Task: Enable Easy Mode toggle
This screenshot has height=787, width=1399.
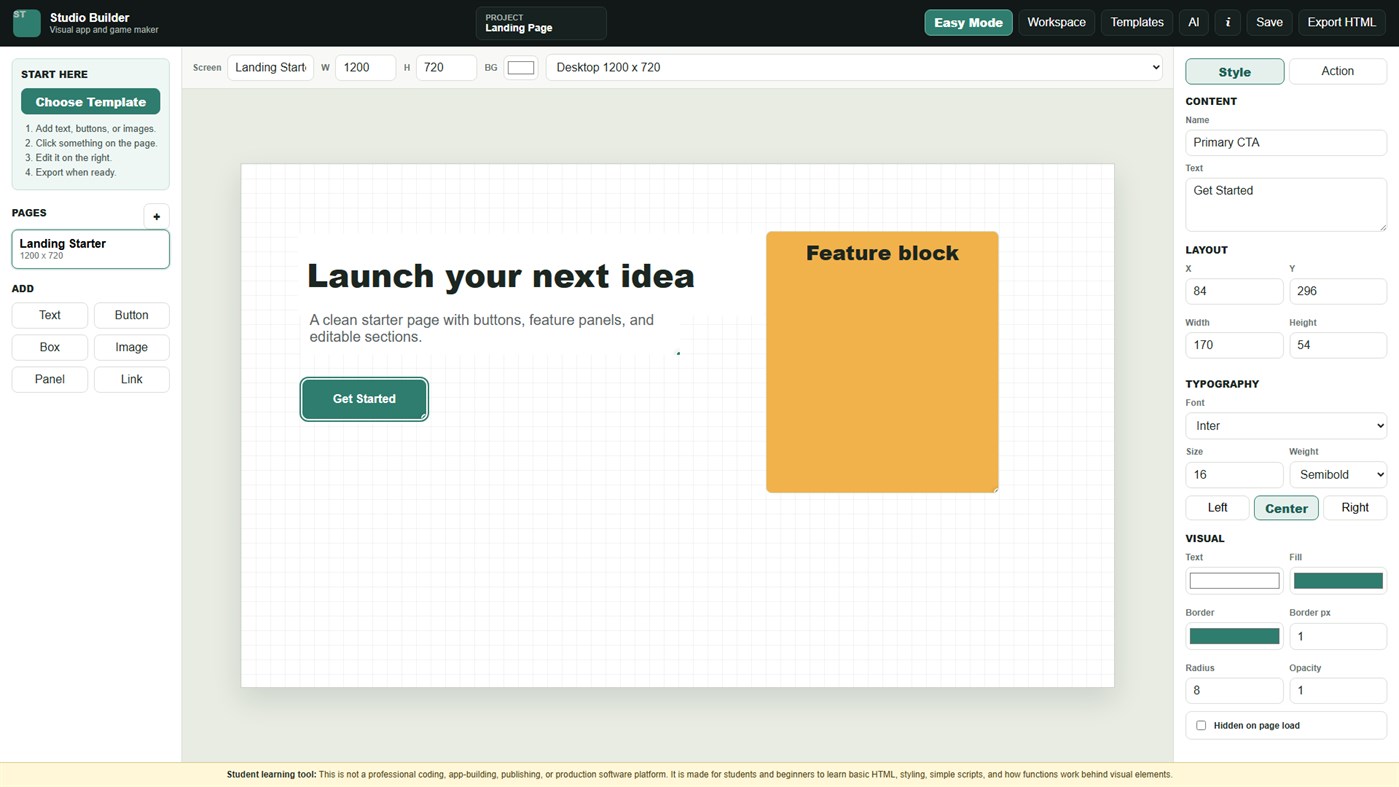Action: point(968,22)
